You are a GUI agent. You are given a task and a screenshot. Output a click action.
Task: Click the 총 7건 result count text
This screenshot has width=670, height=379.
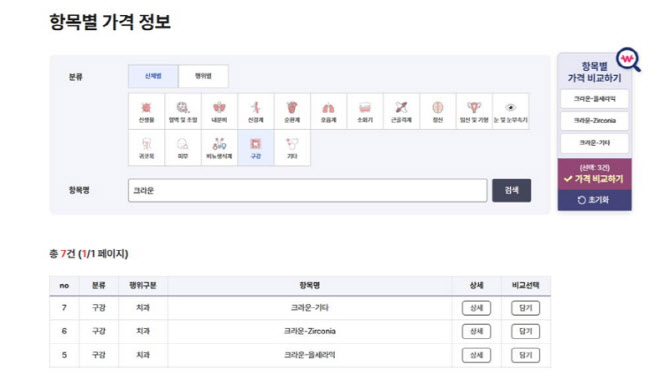tap(62, 254)
